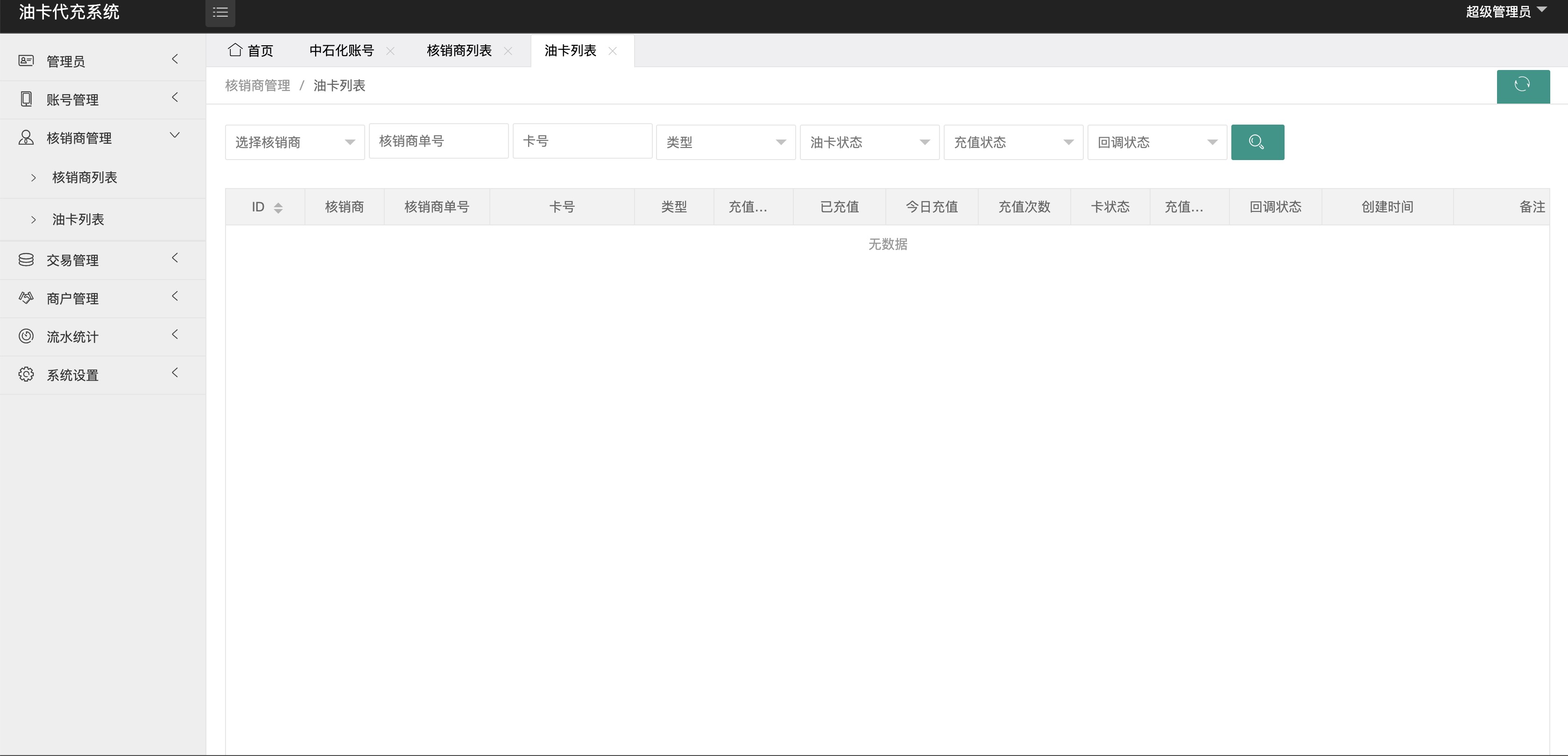Open the 选择核销商 dropdown

pyautogui.click(x=294, y=142)
